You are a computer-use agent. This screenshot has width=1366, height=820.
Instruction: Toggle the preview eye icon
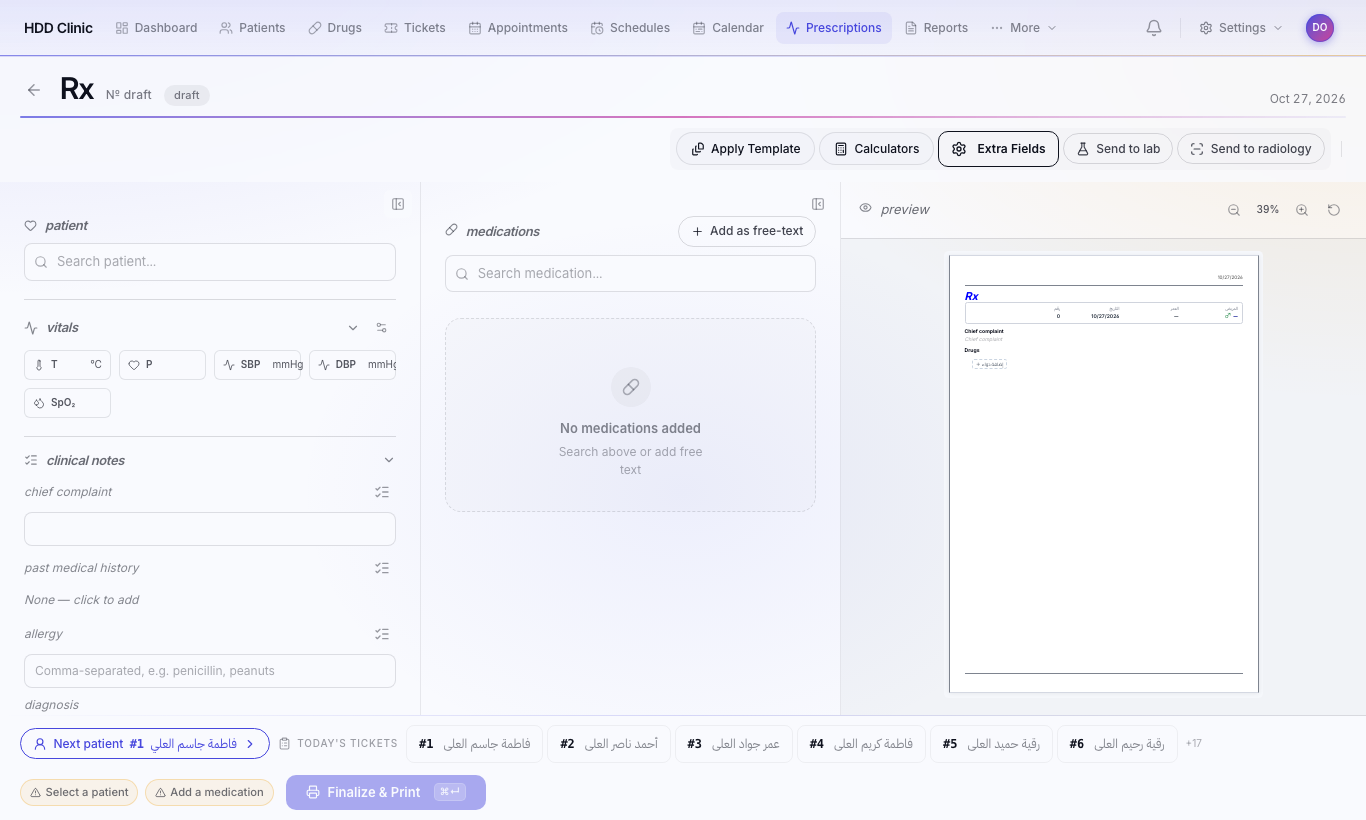(x=866, y=209)
